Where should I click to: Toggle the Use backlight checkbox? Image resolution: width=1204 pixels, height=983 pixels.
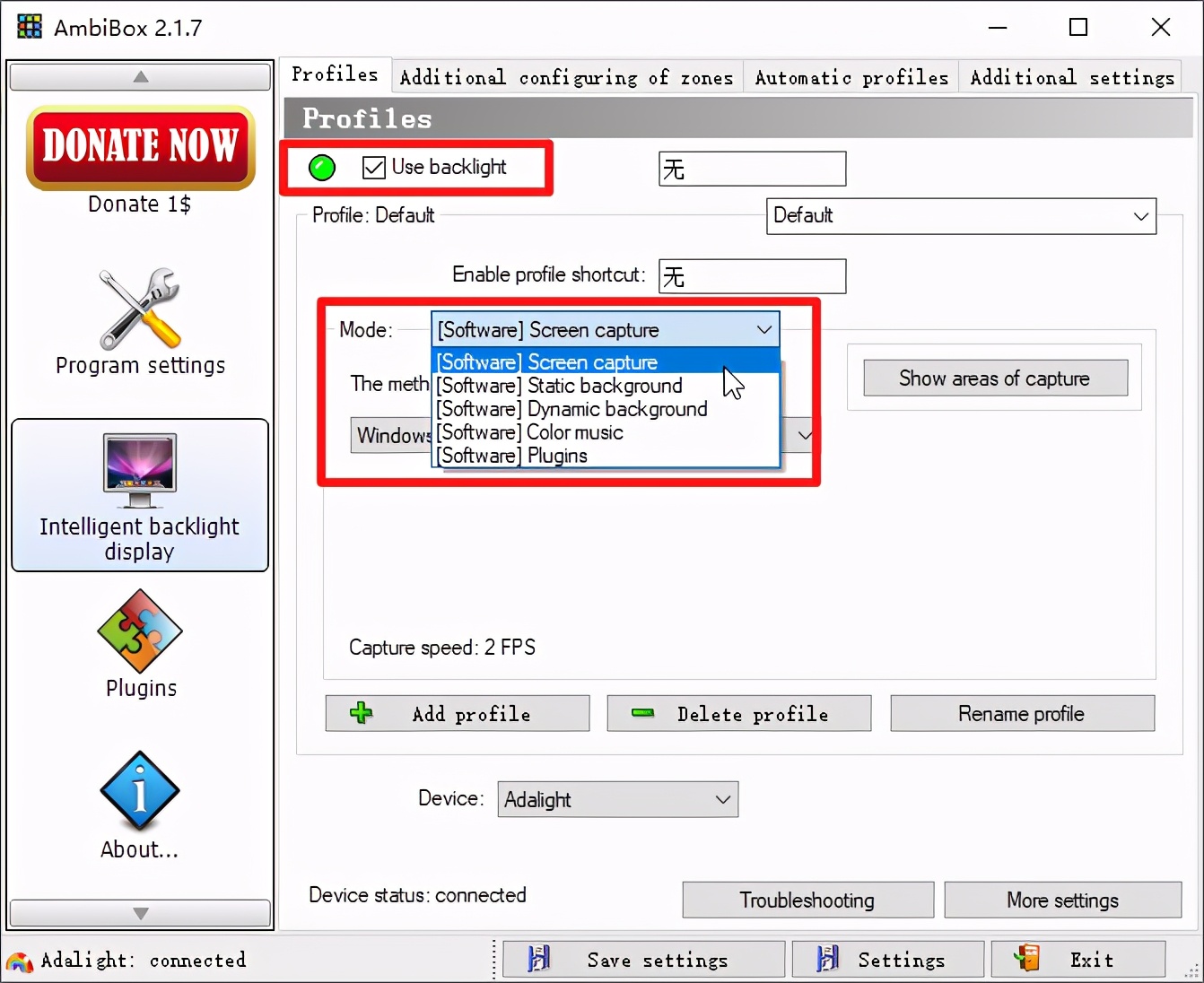click(x=373, y=168)
